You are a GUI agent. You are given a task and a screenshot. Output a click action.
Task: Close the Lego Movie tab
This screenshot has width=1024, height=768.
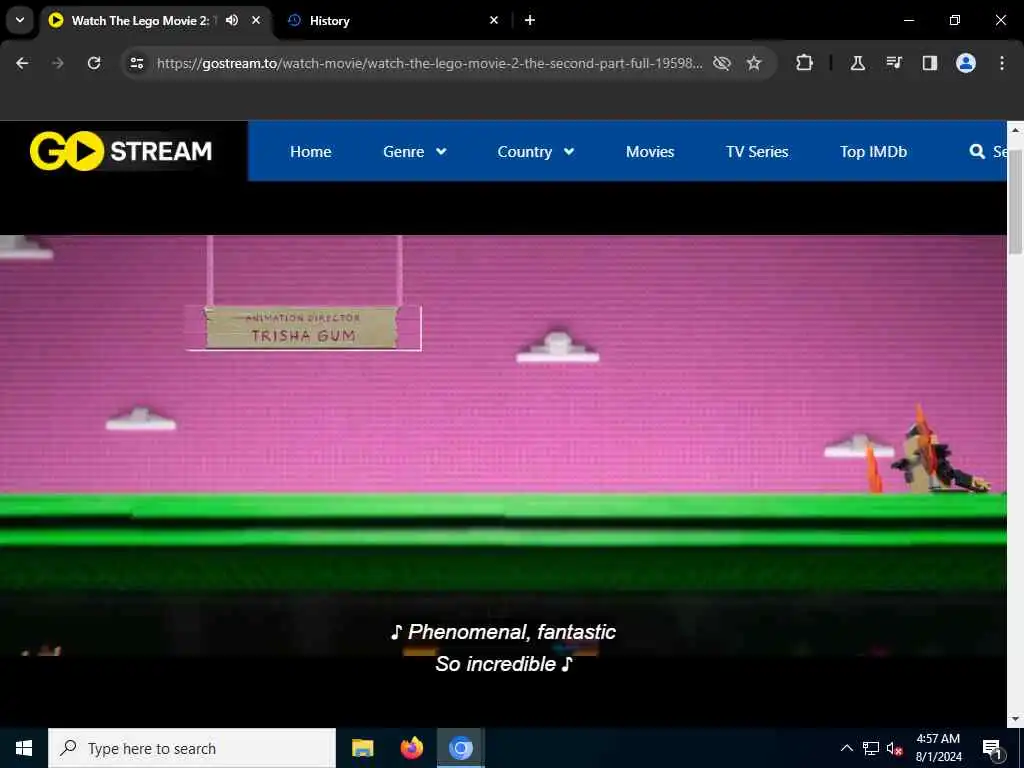256,20
